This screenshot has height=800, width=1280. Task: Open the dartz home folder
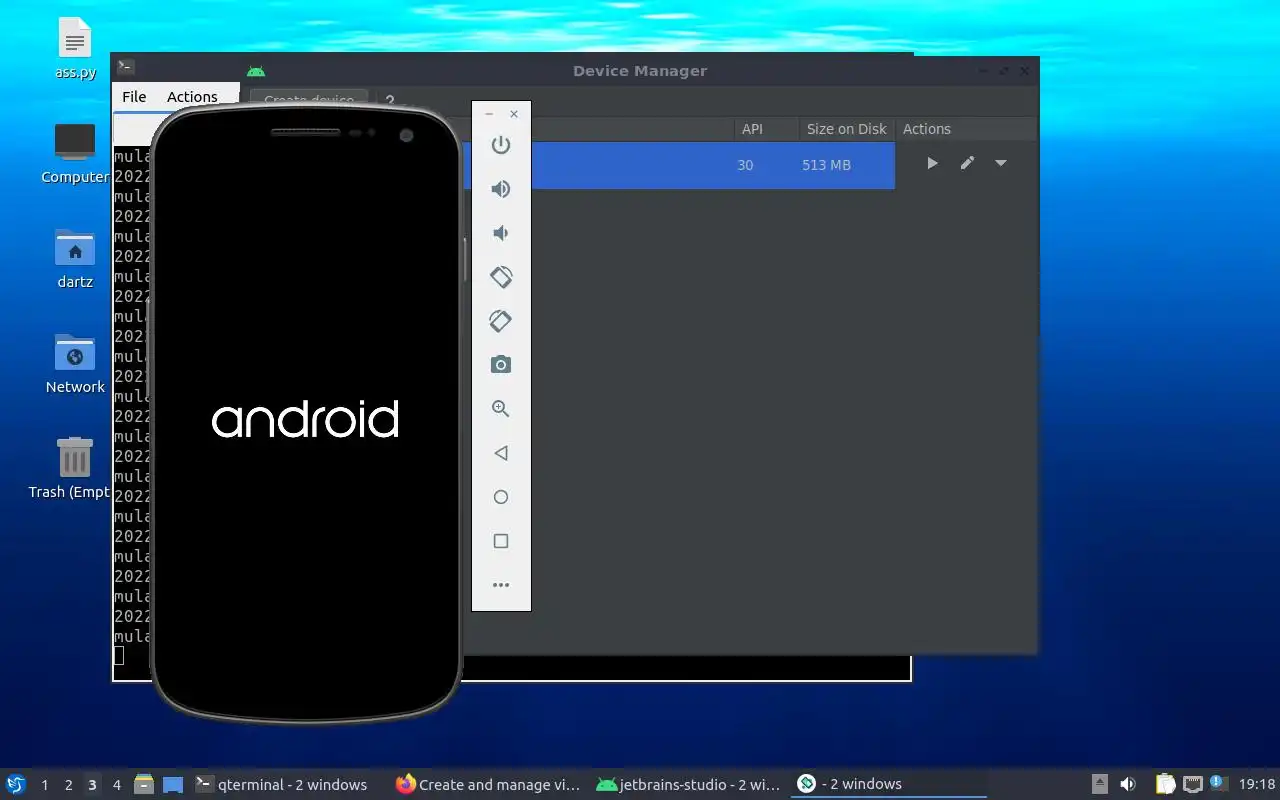click(x=75, y=259)
